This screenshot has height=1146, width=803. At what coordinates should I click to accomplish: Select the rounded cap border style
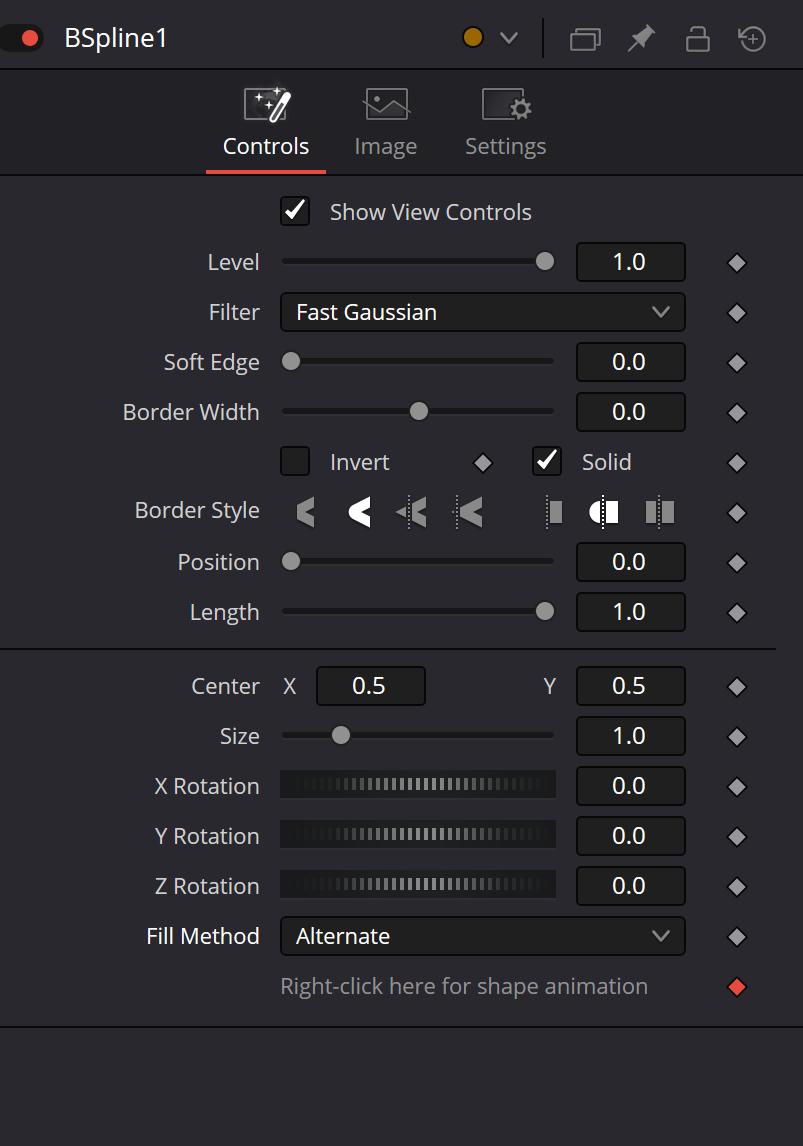pyautogui.click(x=604, y=512)
